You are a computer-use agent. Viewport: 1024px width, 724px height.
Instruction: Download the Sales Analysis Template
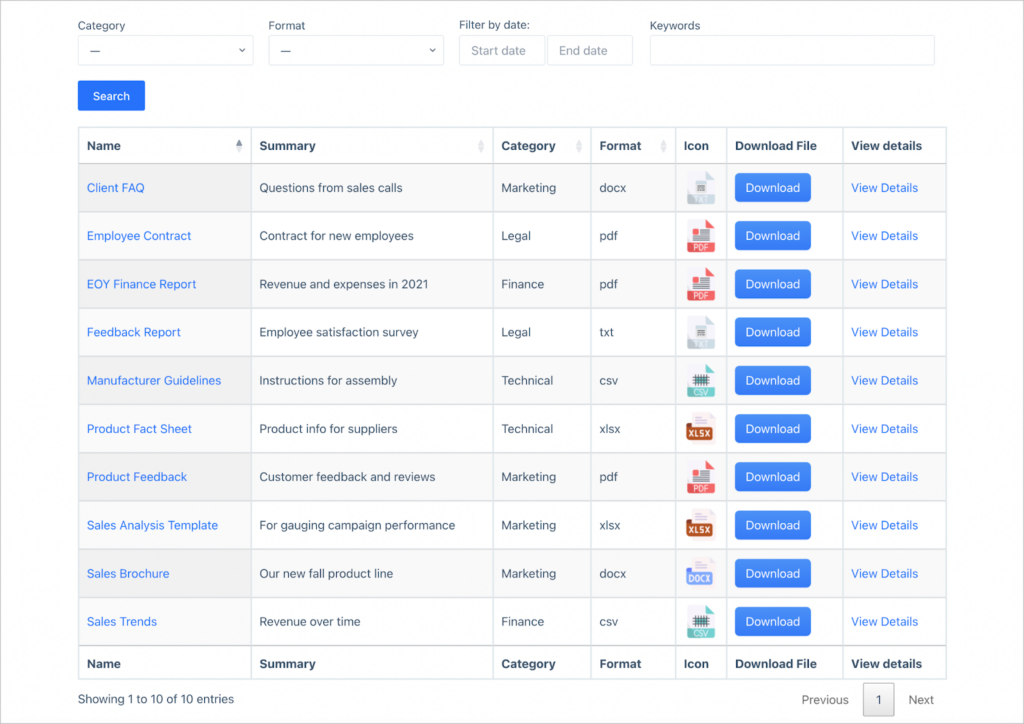coord(773,526)
